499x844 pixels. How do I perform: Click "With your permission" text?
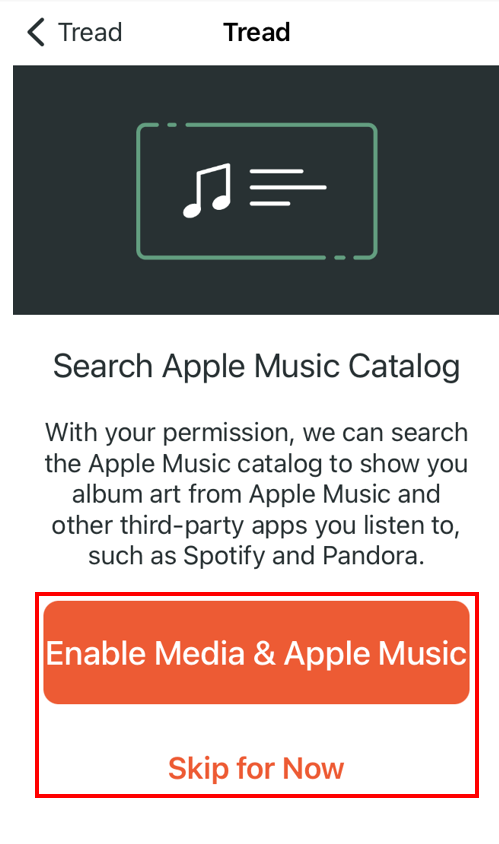169,433
